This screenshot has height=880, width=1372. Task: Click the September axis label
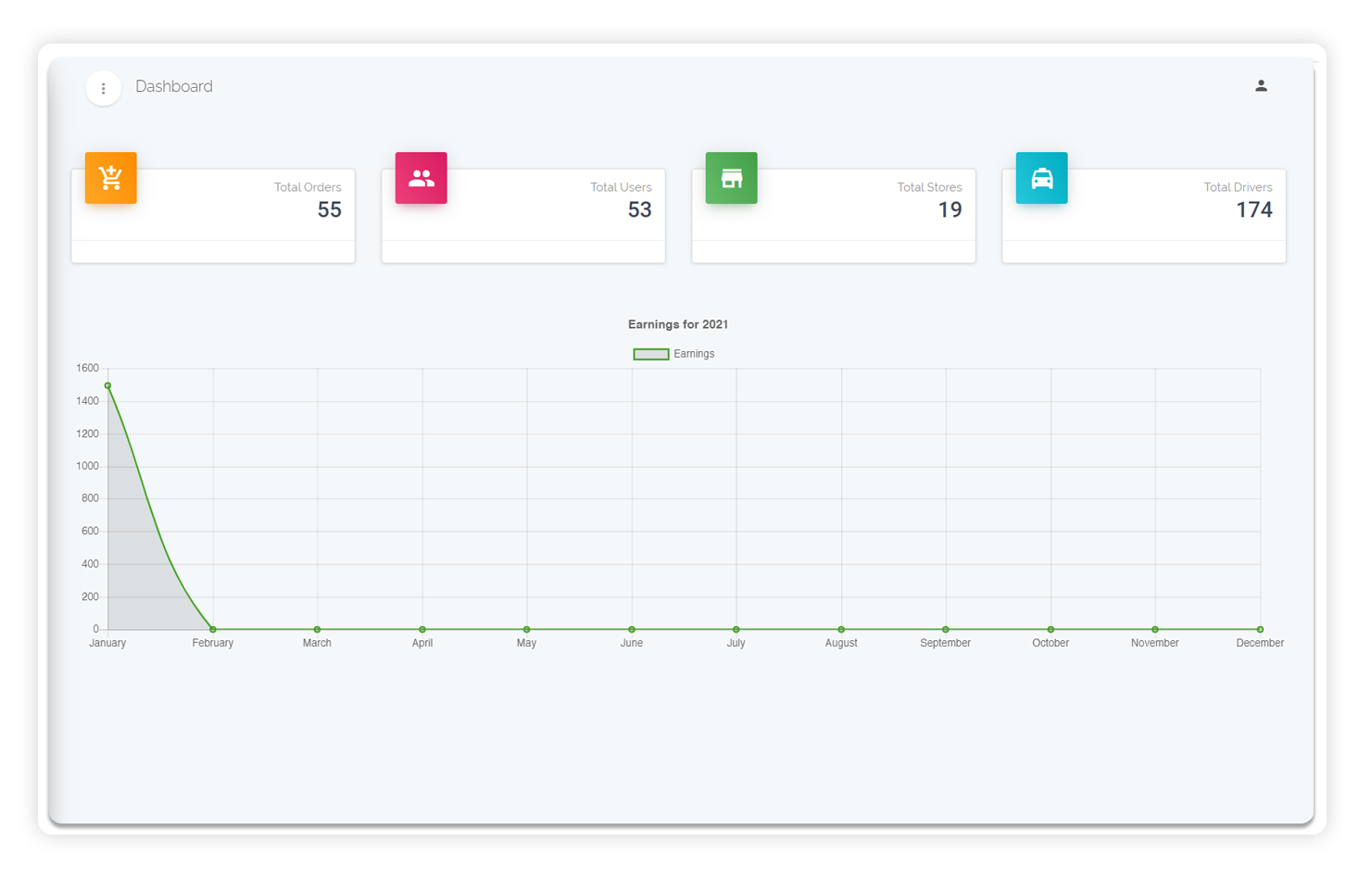946,643
